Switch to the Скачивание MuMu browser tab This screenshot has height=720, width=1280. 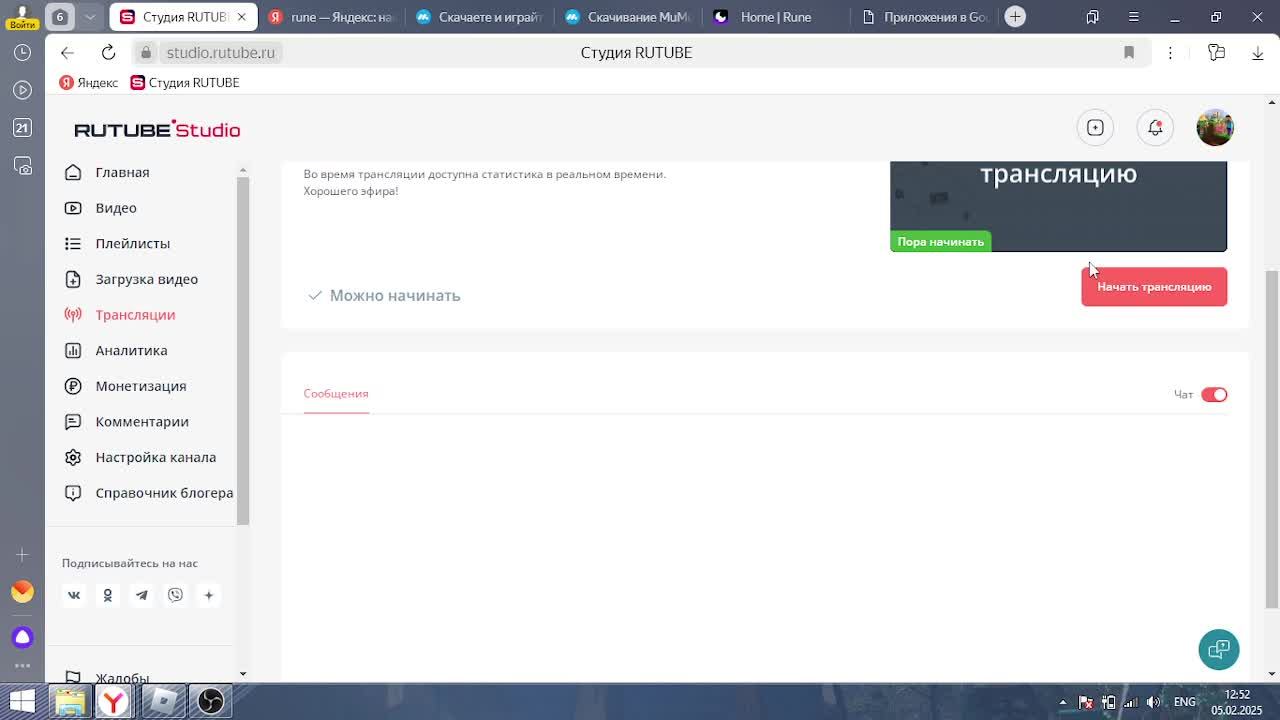[628, 17]
